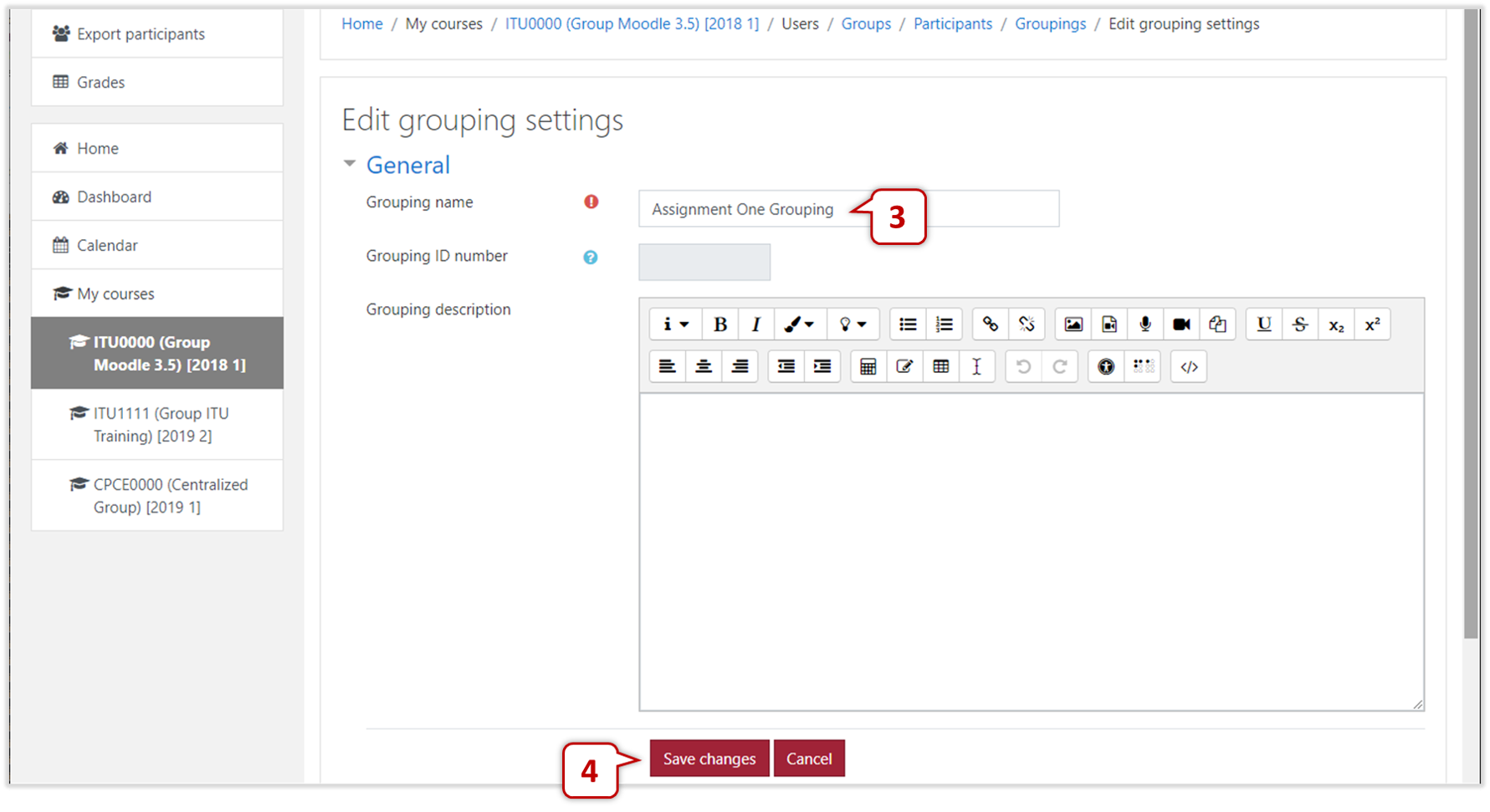
Task: Open the font colour brush dropdown
Action: tap(800, 324)
